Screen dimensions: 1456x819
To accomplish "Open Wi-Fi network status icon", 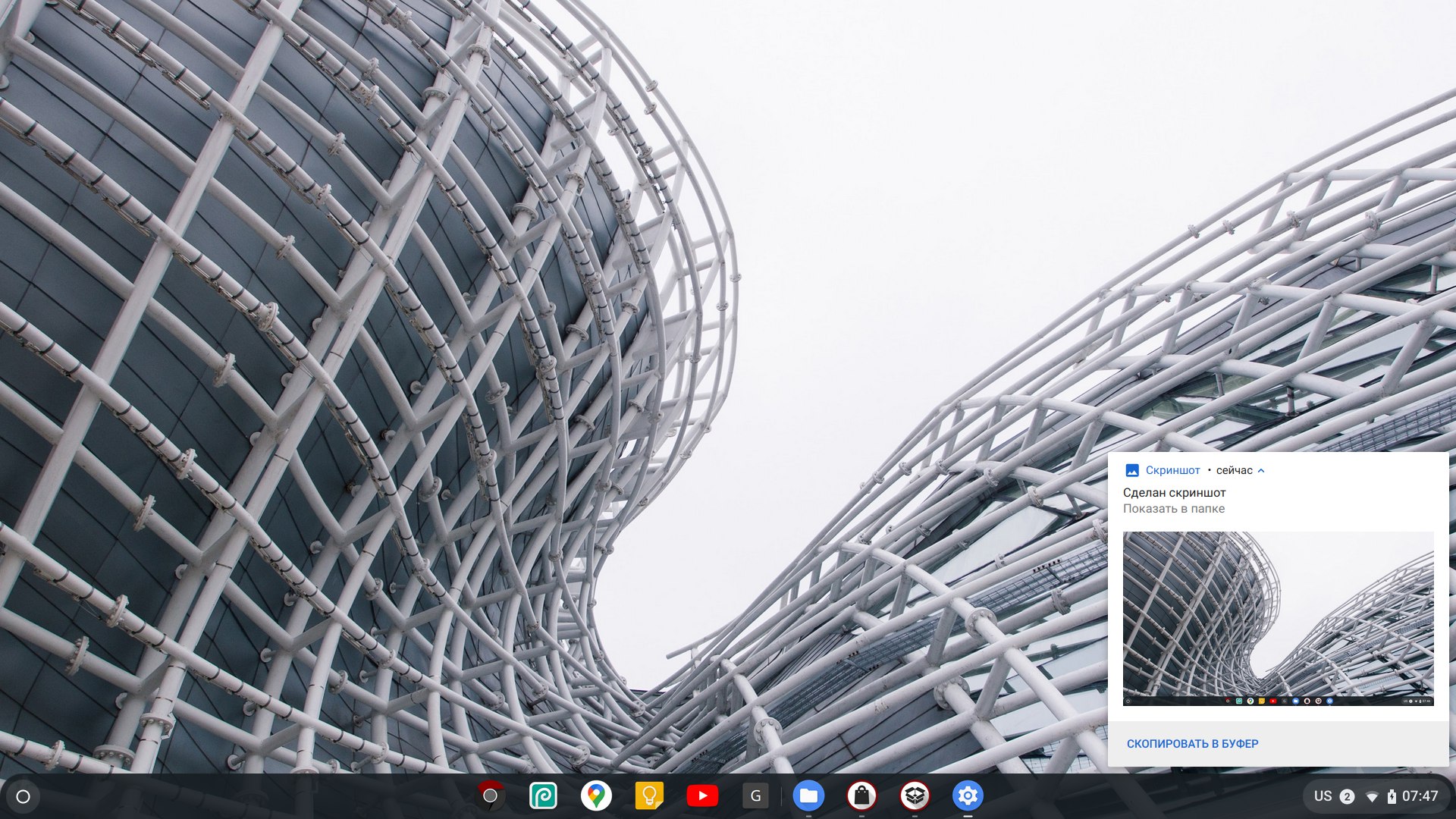I will click(1372, 797).
